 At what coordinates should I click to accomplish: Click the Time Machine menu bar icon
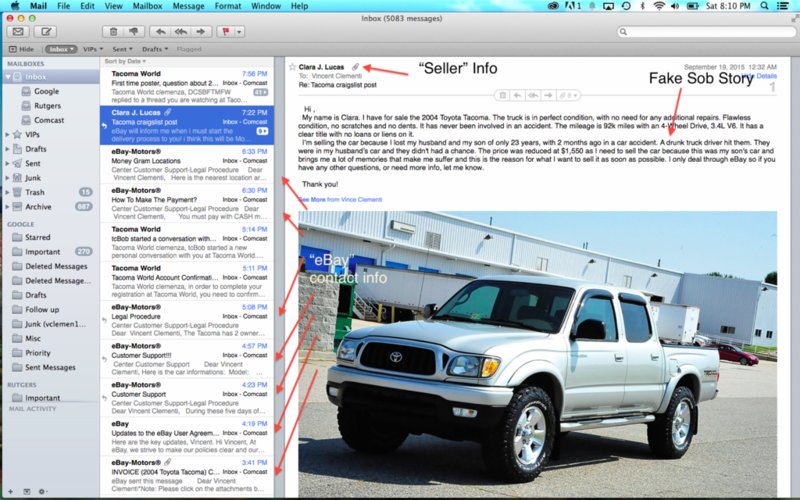coord(626,6)
